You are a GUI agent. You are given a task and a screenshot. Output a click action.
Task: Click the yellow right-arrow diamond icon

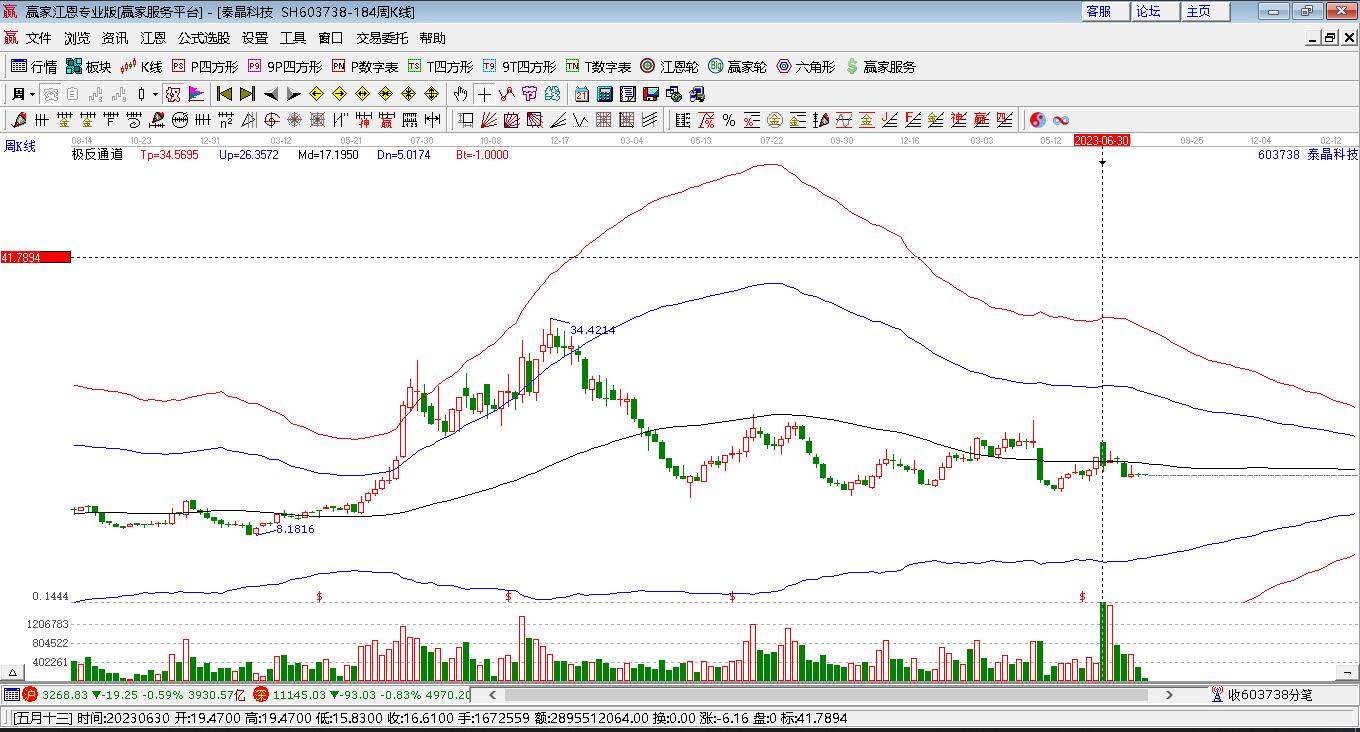[x=339, y=94]
